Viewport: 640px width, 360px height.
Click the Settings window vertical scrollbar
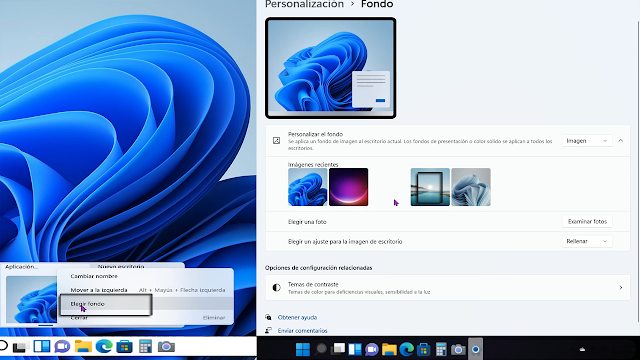tap(638, 171)
